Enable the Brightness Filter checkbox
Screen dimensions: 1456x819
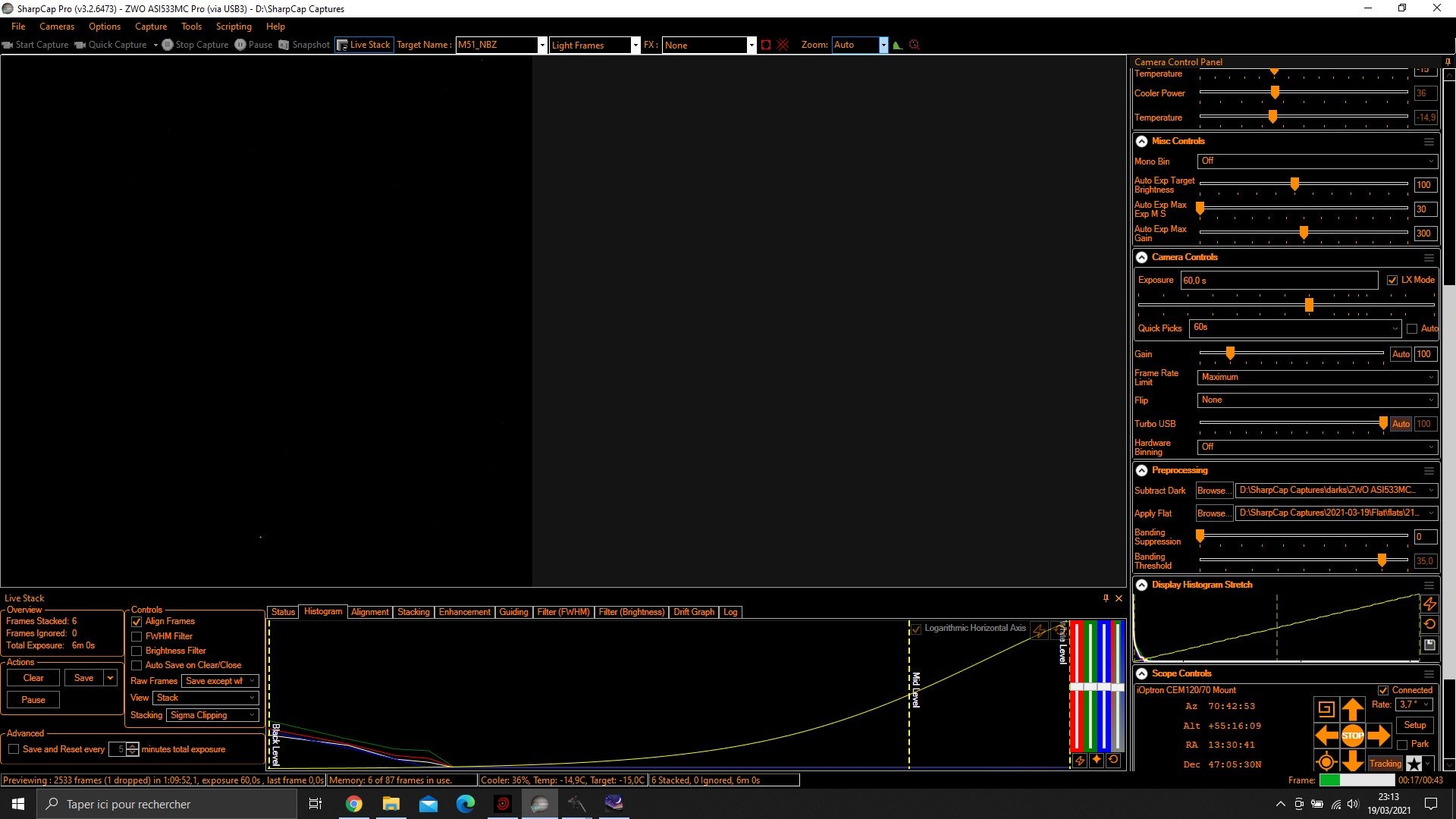(136, 651)
